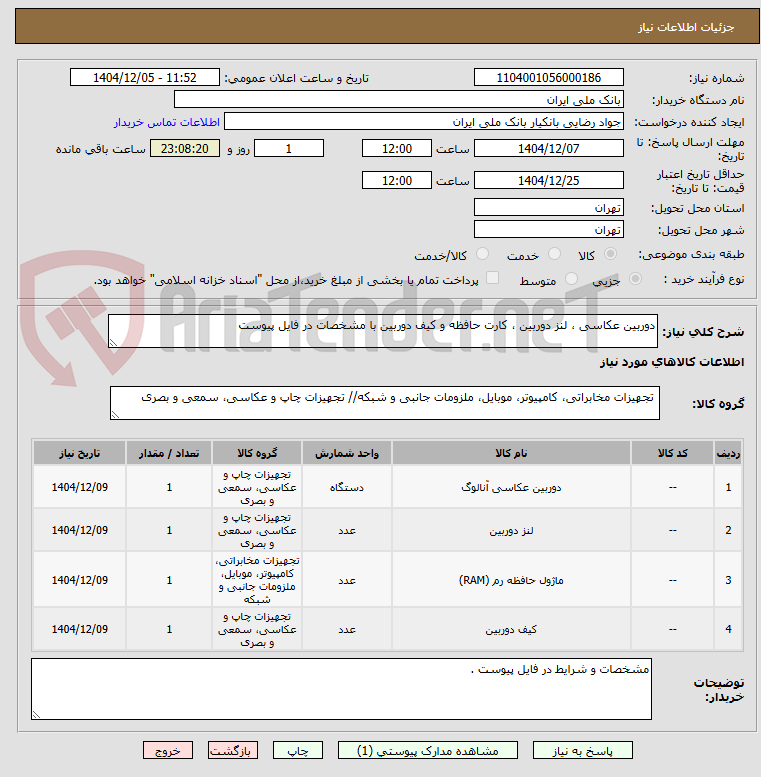
Task: Click the جزئیات اطلاعات نیاز header title
Action: (x=686, y=27)
